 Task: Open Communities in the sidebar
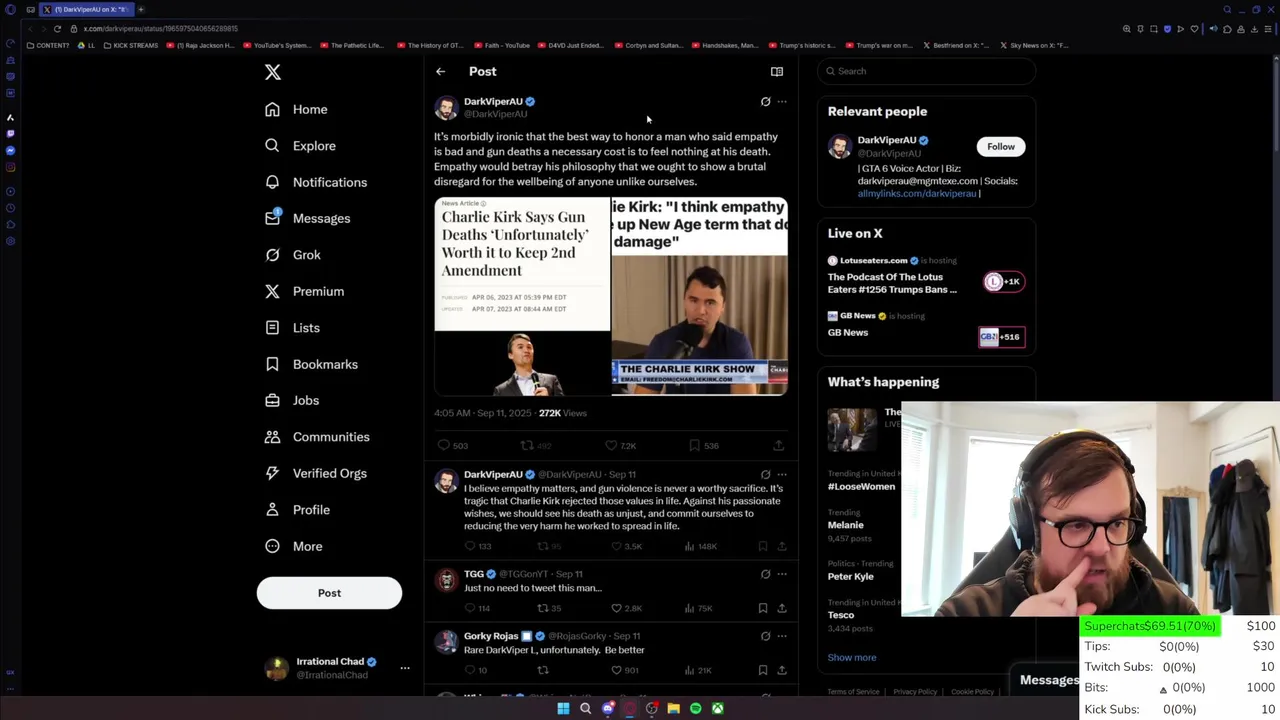317,437
